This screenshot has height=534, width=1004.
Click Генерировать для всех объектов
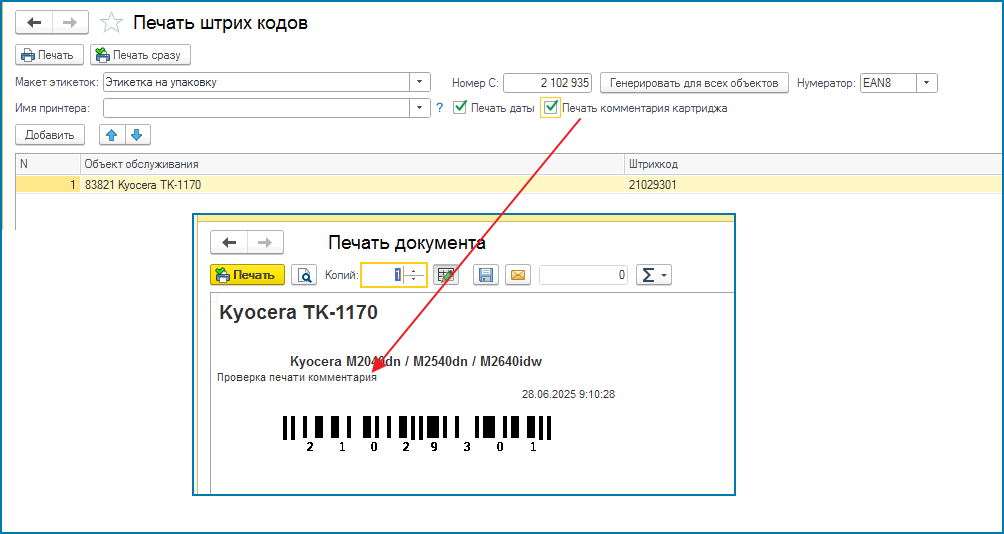[x=693, y=83]
